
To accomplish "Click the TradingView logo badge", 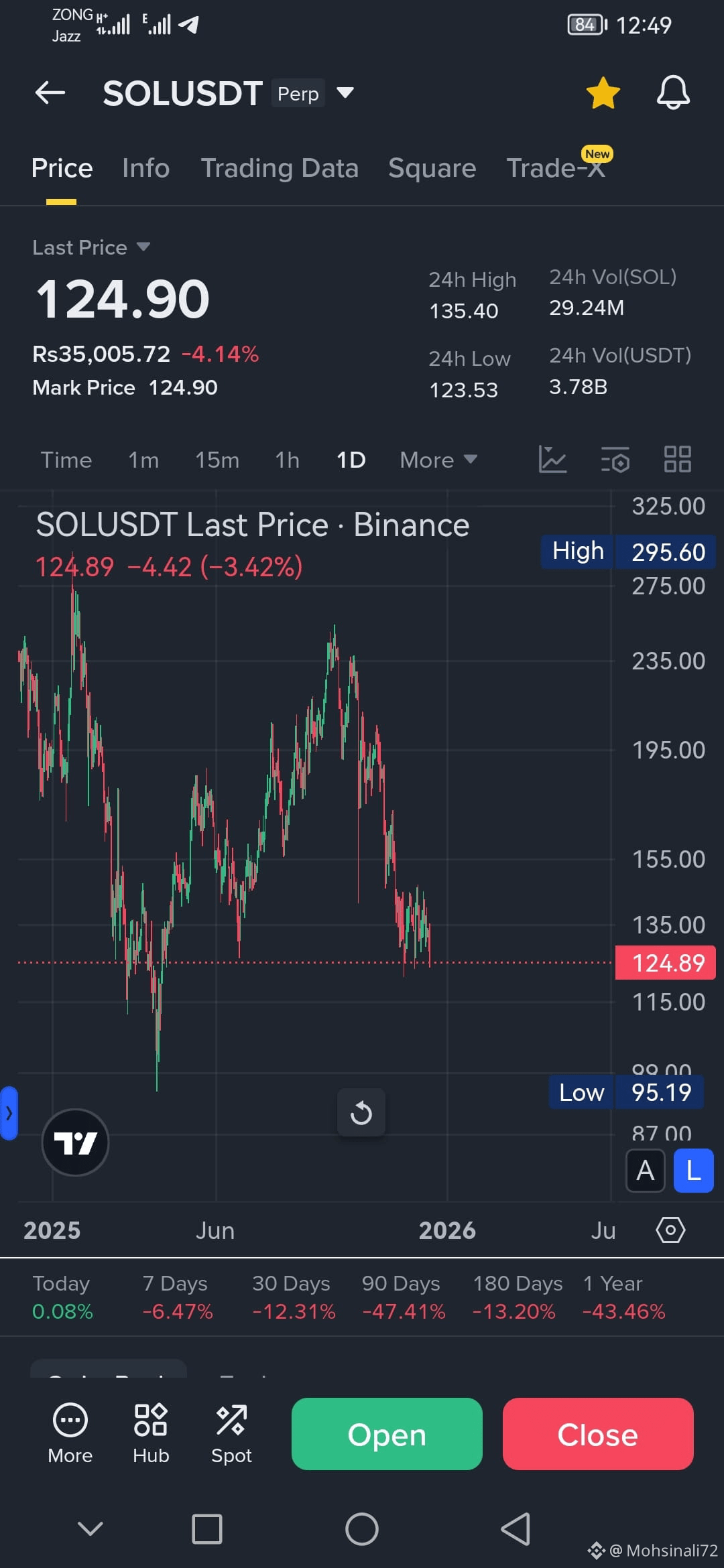I will [75, 1142].
